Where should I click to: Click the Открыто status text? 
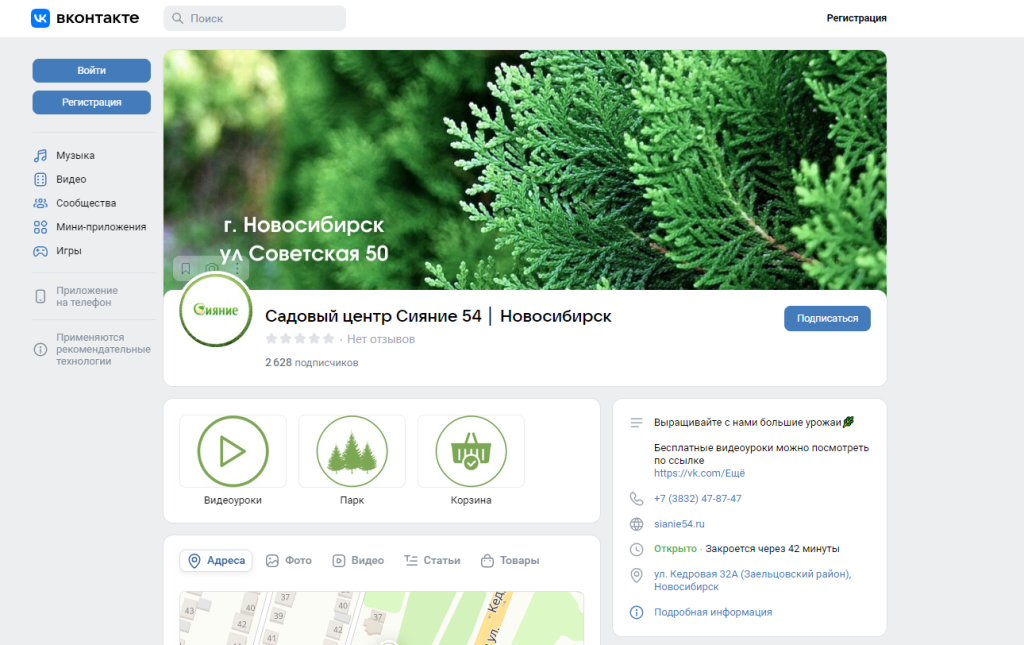point(675,549)
